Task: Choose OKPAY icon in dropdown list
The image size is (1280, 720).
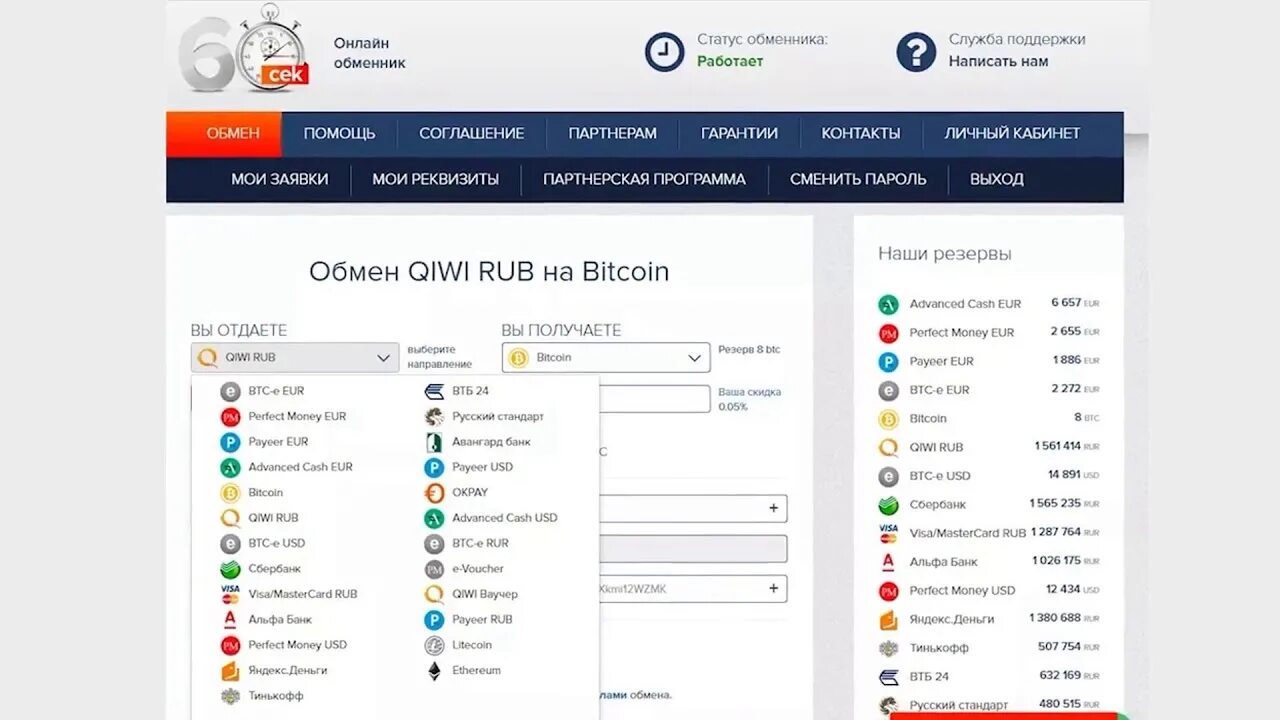Action: click(434, 493)
